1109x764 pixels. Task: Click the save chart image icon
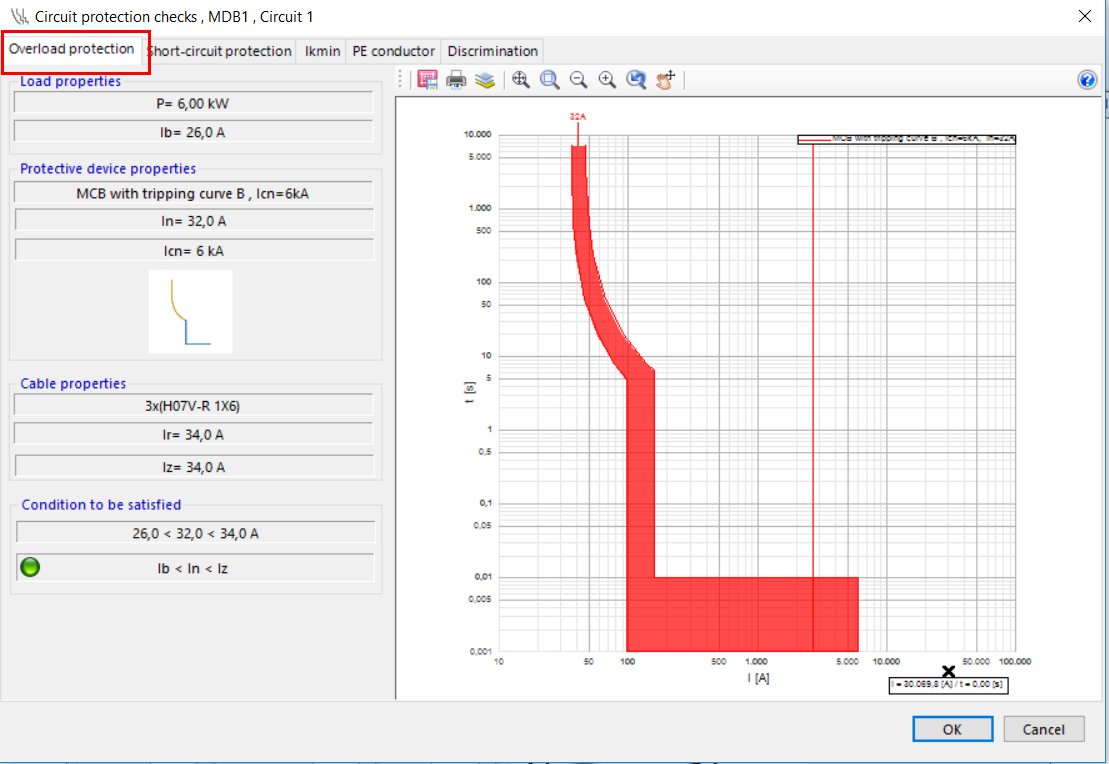(x=428, y=81)
